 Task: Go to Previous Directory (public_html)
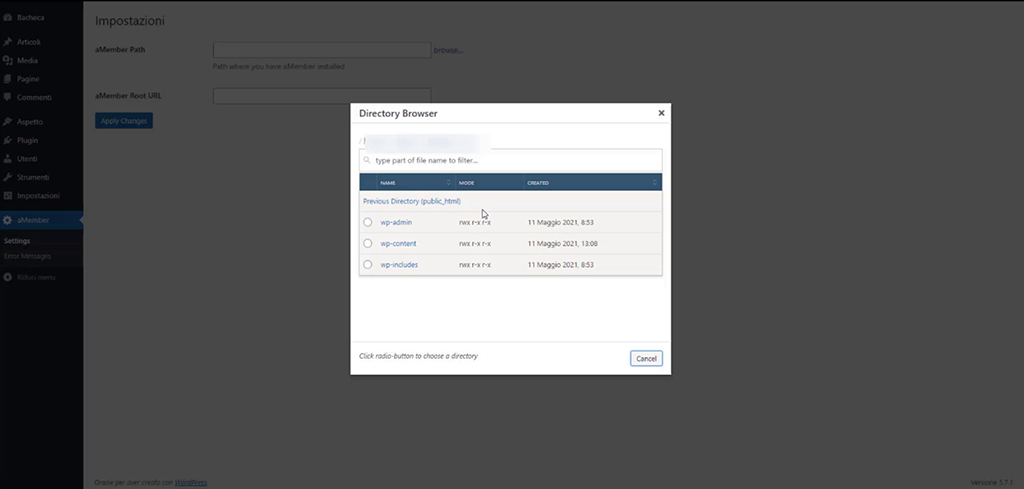[x=412, y=202]
